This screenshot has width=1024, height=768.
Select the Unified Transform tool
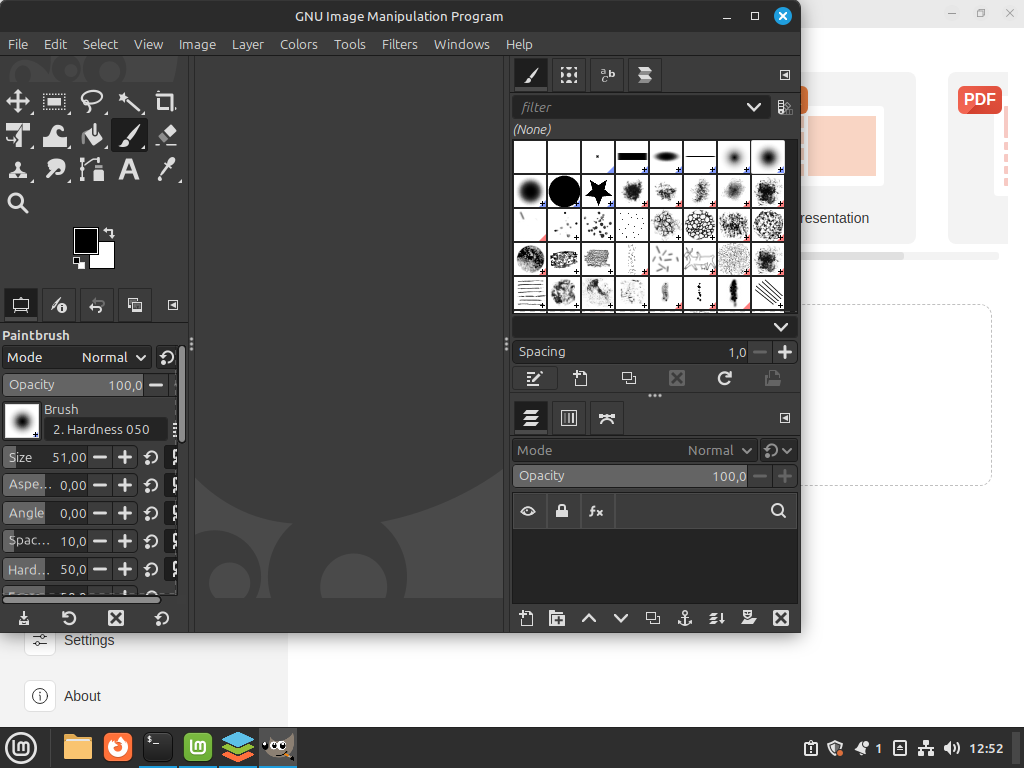point(18,135)
